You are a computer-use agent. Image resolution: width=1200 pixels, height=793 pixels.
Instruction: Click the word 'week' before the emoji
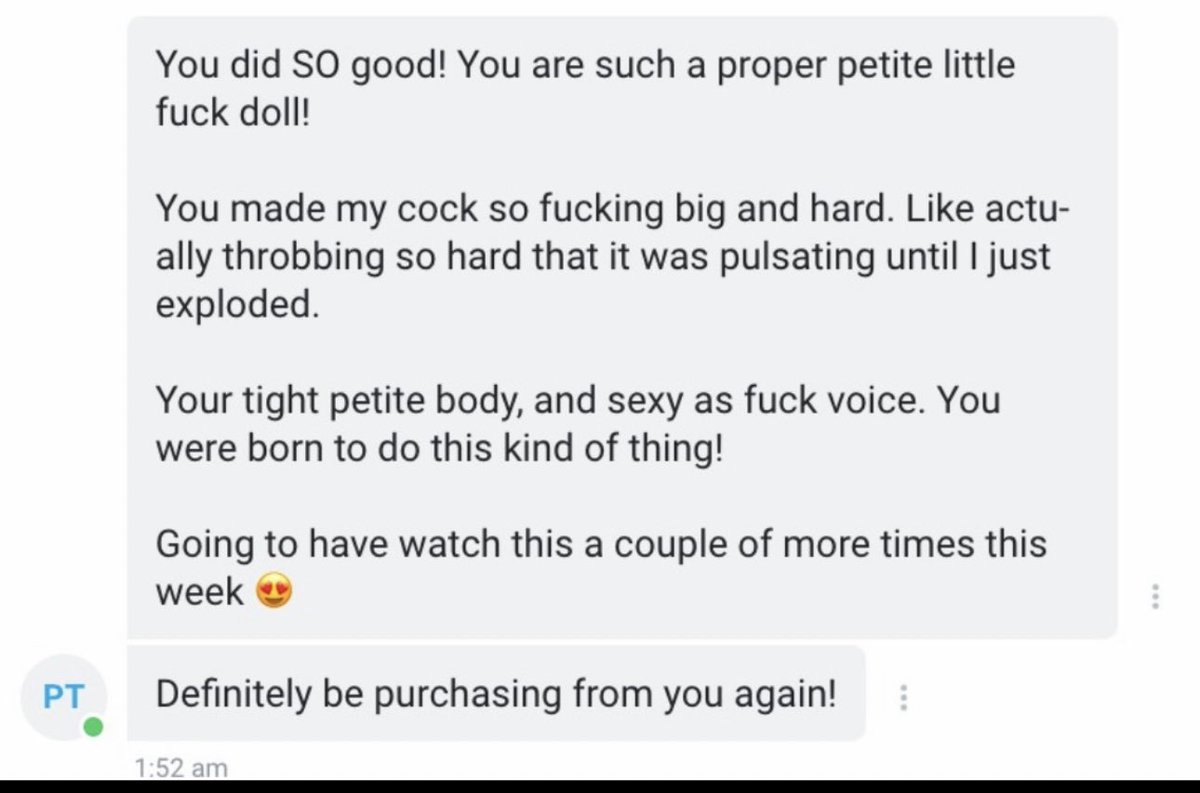(200, 592)
